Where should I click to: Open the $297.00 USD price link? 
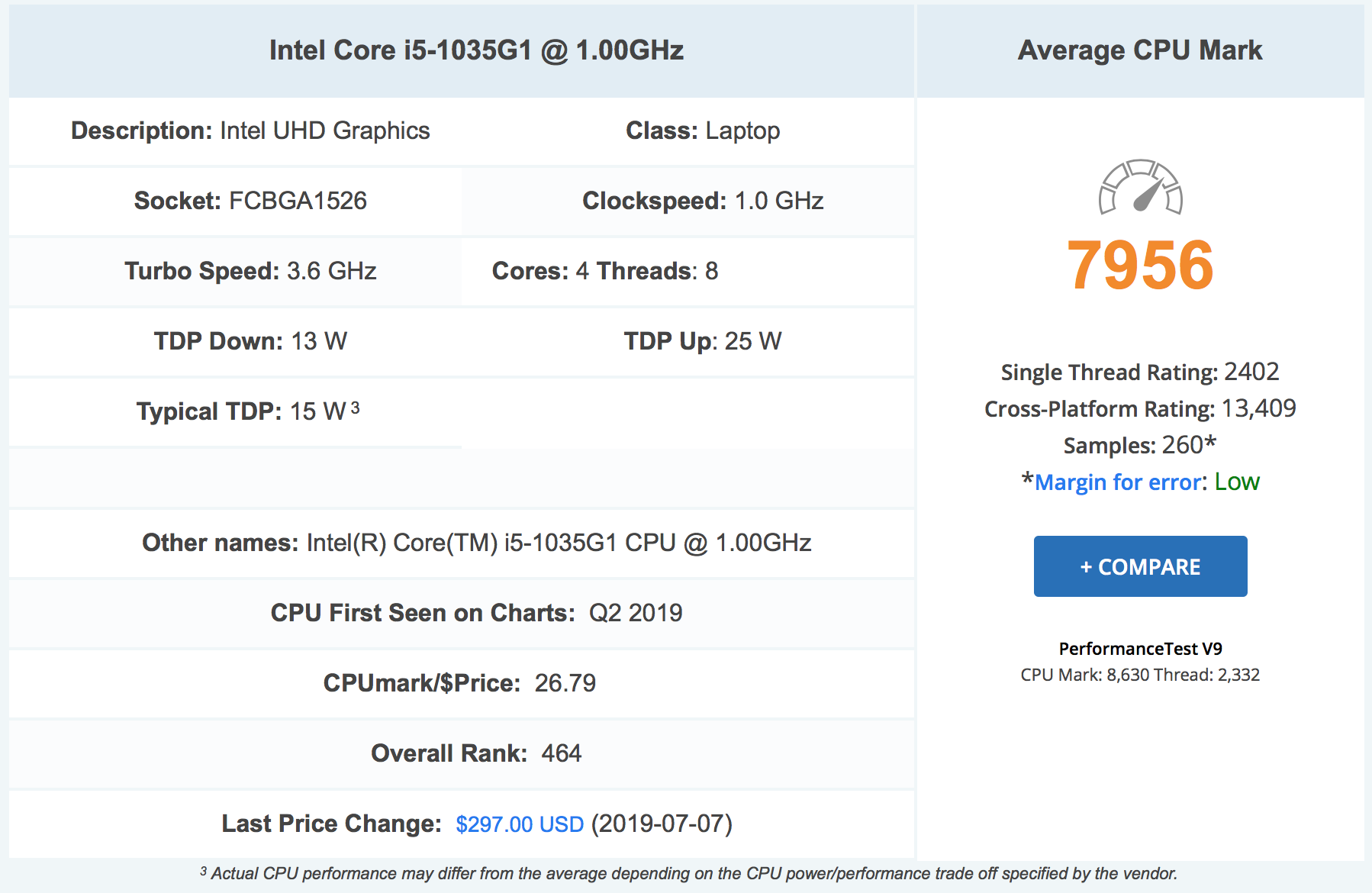[x=520, y=824]
